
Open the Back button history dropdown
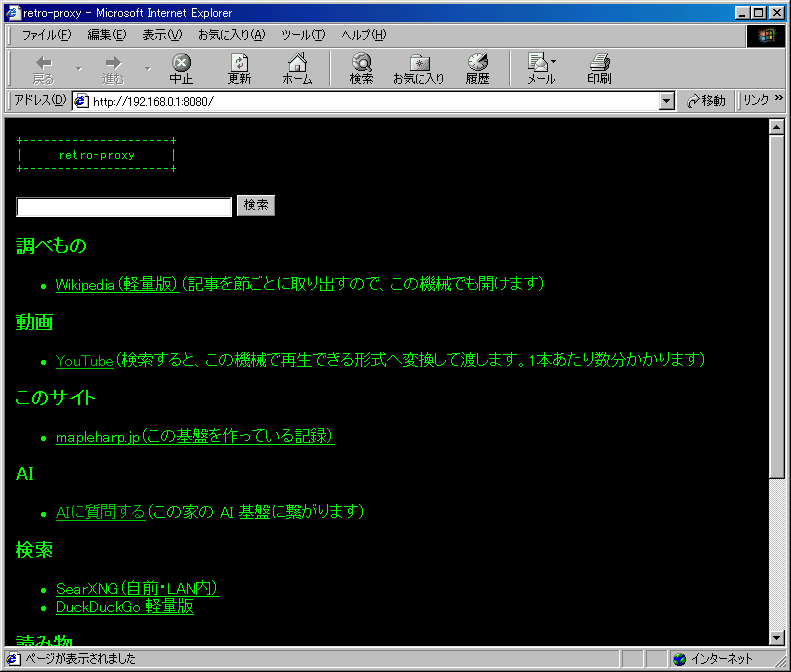[x=79, y=68]
